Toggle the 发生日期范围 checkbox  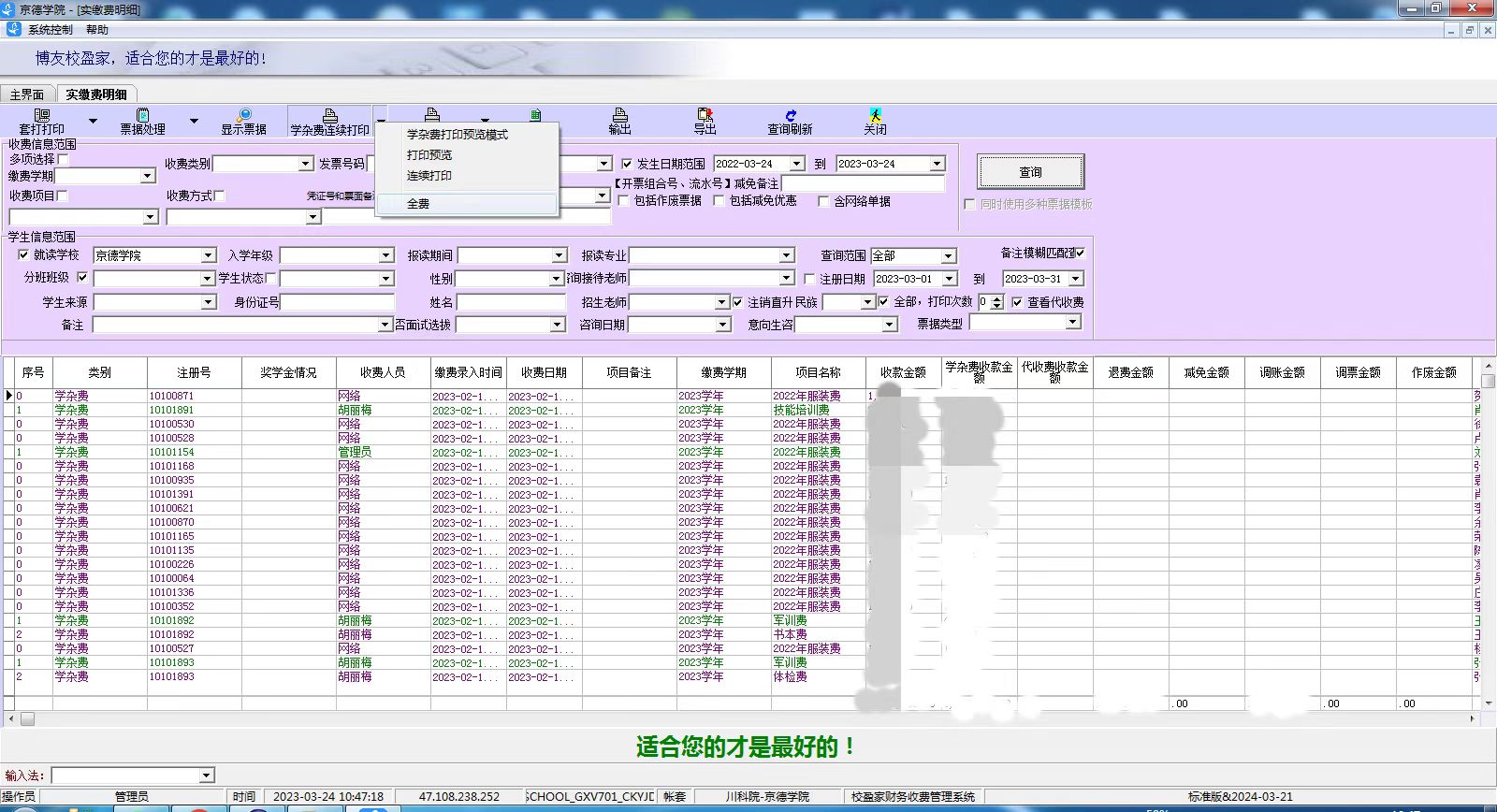tap(627, 164)
